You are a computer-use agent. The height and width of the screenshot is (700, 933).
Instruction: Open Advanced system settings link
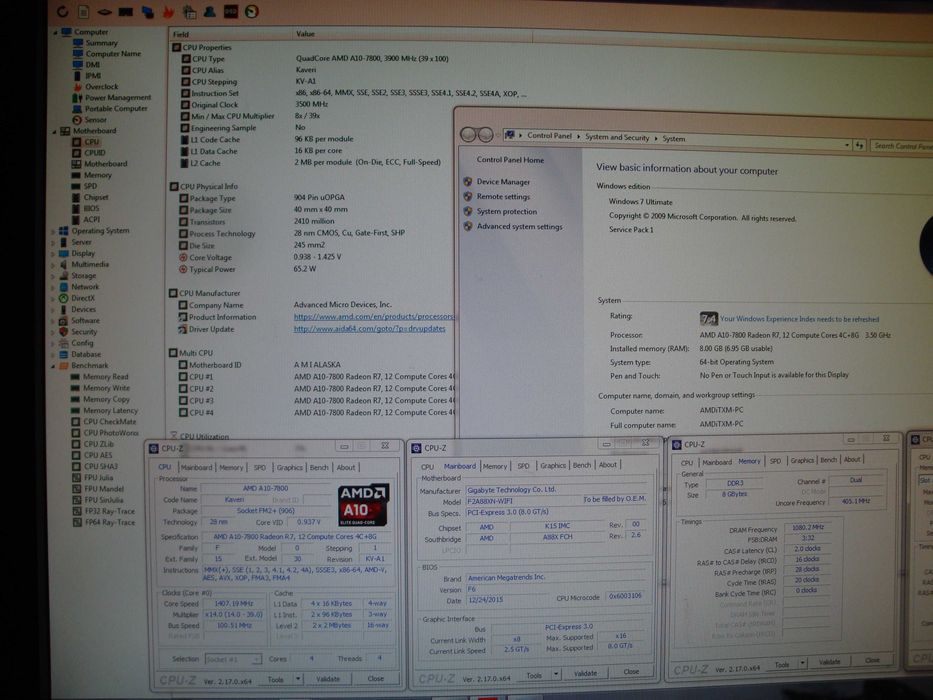(519, 227)
